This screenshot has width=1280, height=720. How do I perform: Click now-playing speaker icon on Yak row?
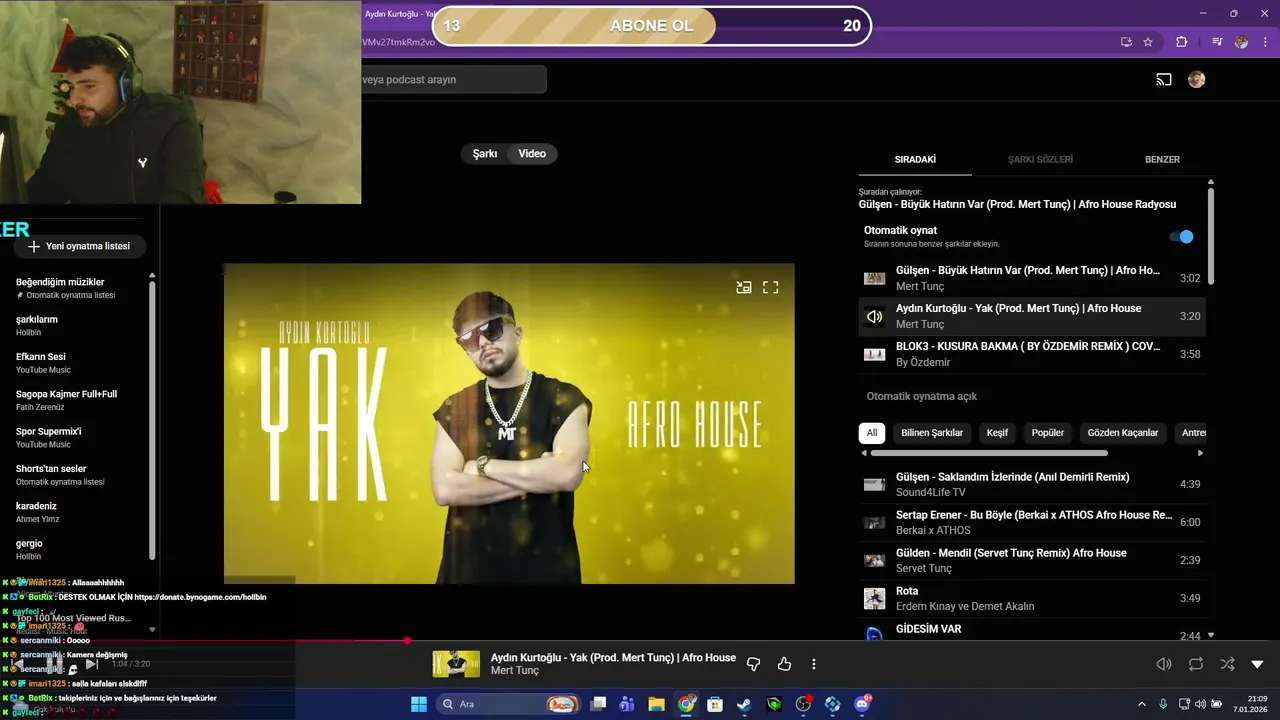(874, 316)
